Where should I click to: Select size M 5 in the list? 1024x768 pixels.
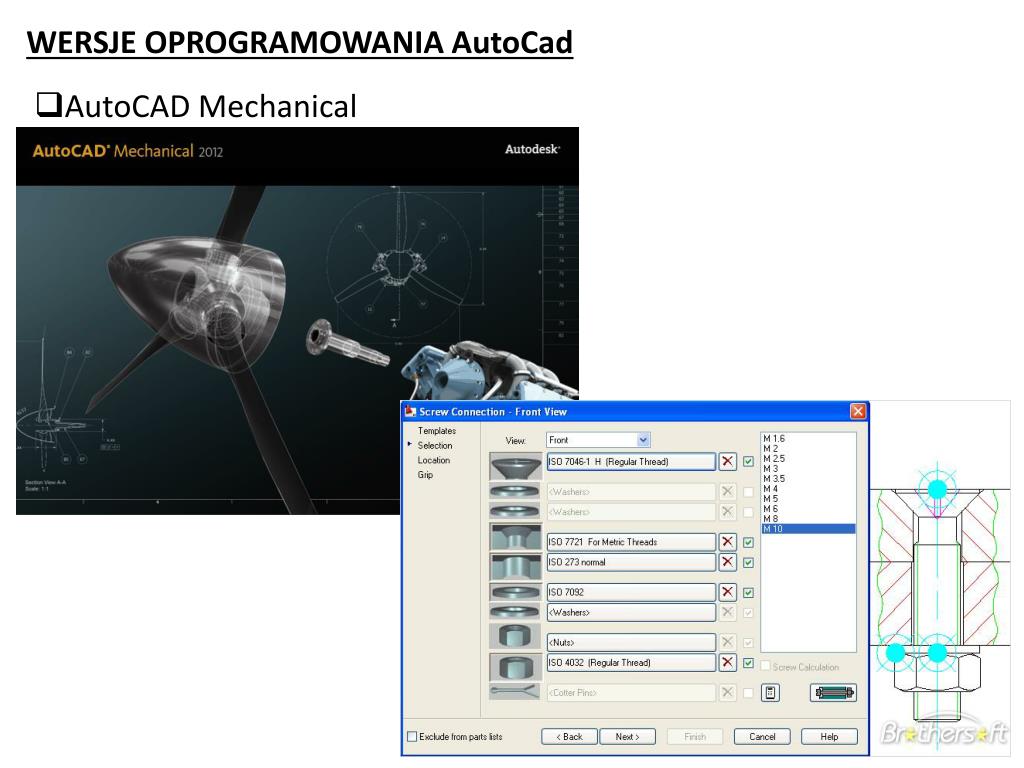pos(808,498)
